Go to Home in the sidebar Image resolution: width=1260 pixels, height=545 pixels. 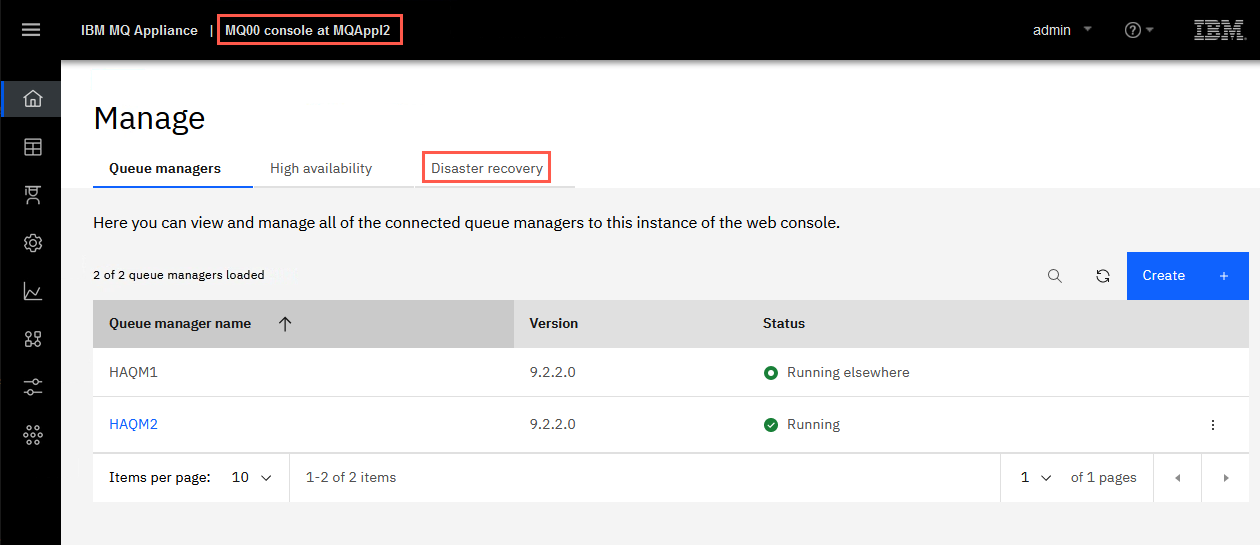32,98
